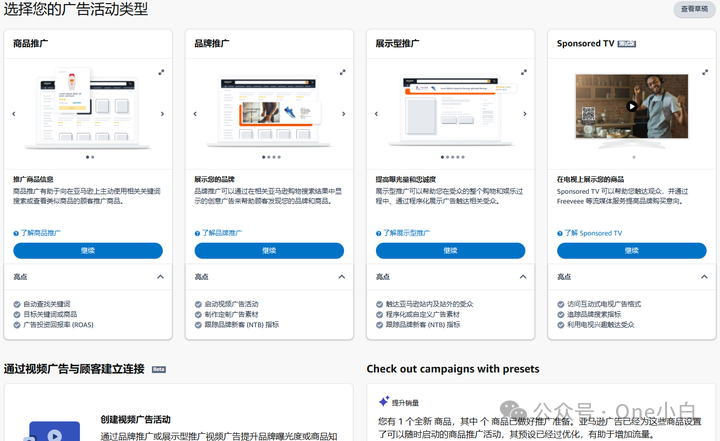The height and width of the screenshot is (441, 720).
Task: Play the Sponsored TV preview video
Action: coord(631,105)
